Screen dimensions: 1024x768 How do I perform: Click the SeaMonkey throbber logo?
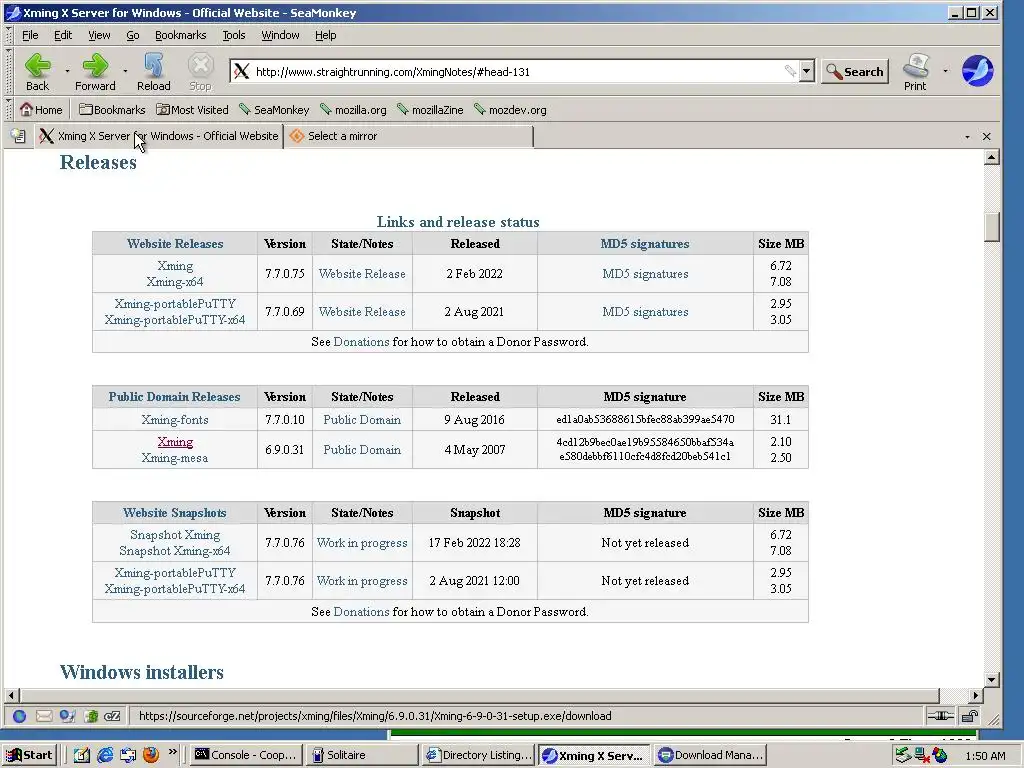(x=978, y=71)
